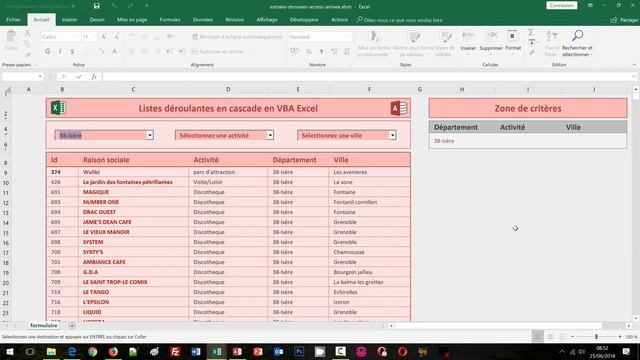
Task: Collapse the ribbon with the chevron
Action: [x=634, y=64]
